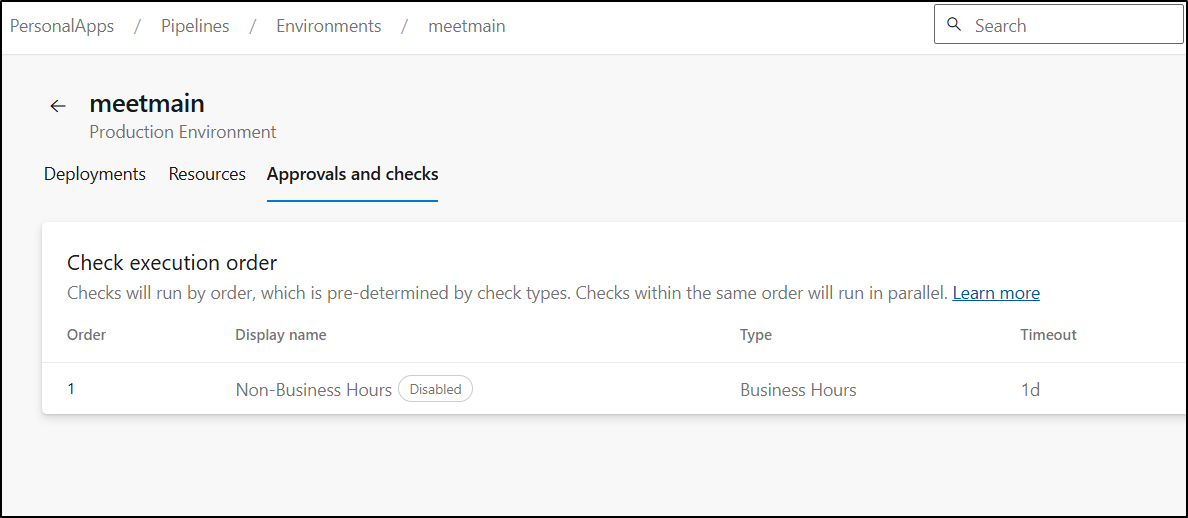Click the Type column header
The width and height of the screenshot is (1188, 518).
pos(755,335)
